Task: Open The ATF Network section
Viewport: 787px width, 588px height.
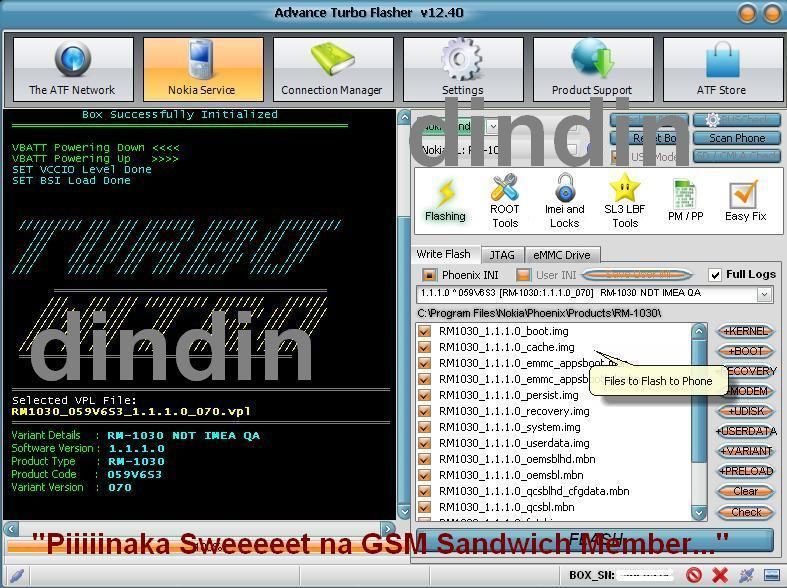Action: (72, 70)
